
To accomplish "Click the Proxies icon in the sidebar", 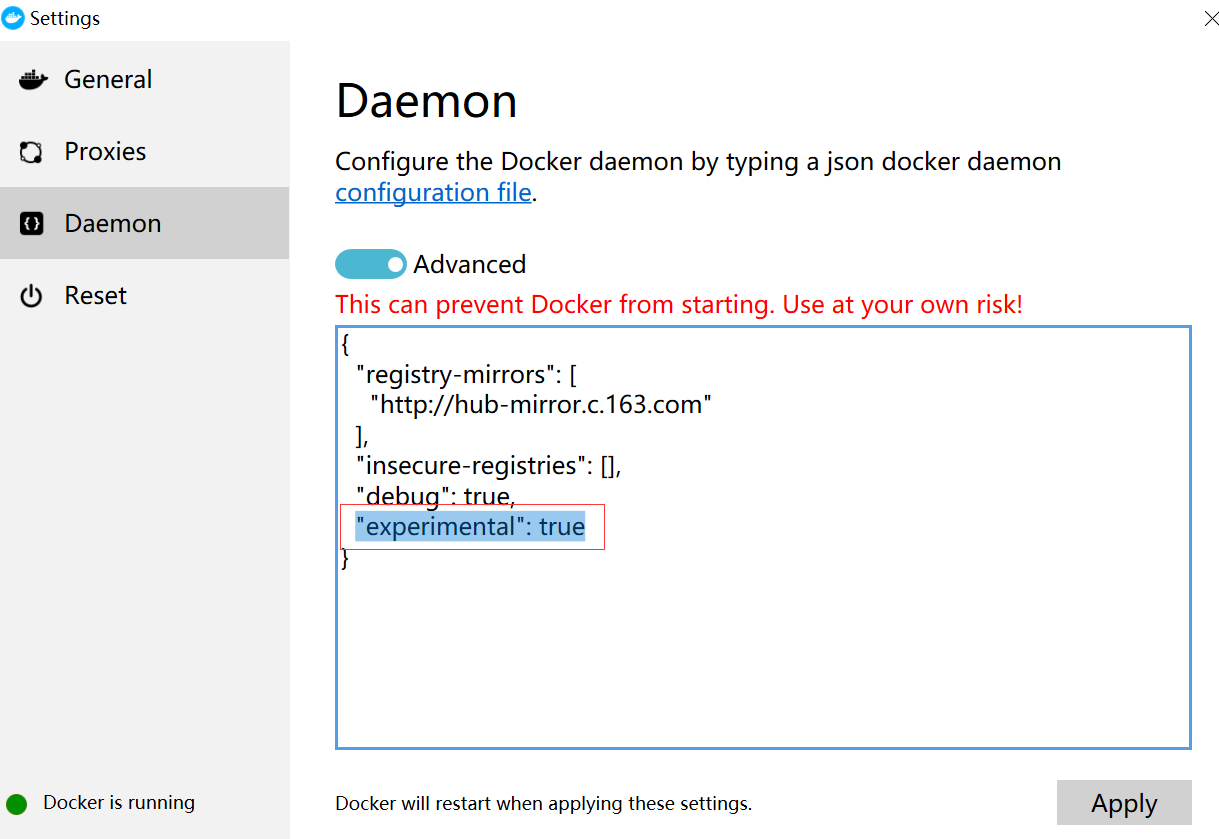I will (x=30, y=151).
